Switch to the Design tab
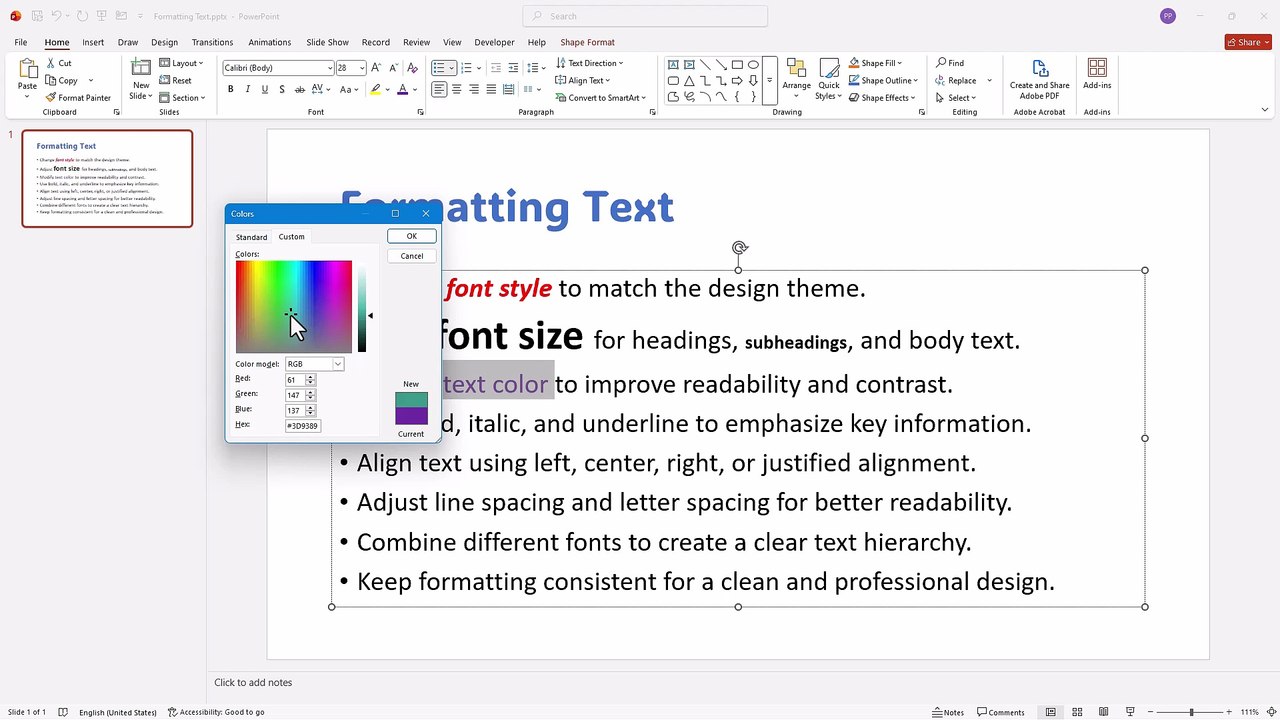Viewport: 1280px width, 720px height. (164, 42)
